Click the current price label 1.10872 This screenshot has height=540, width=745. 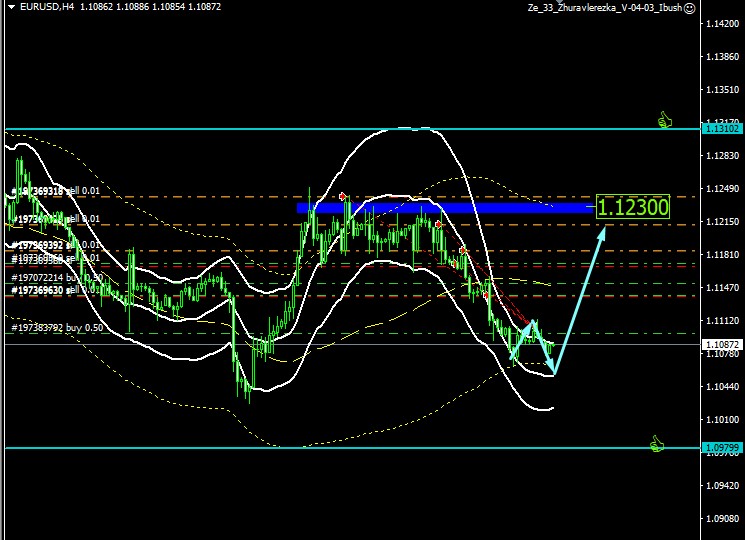pos(721,344)
